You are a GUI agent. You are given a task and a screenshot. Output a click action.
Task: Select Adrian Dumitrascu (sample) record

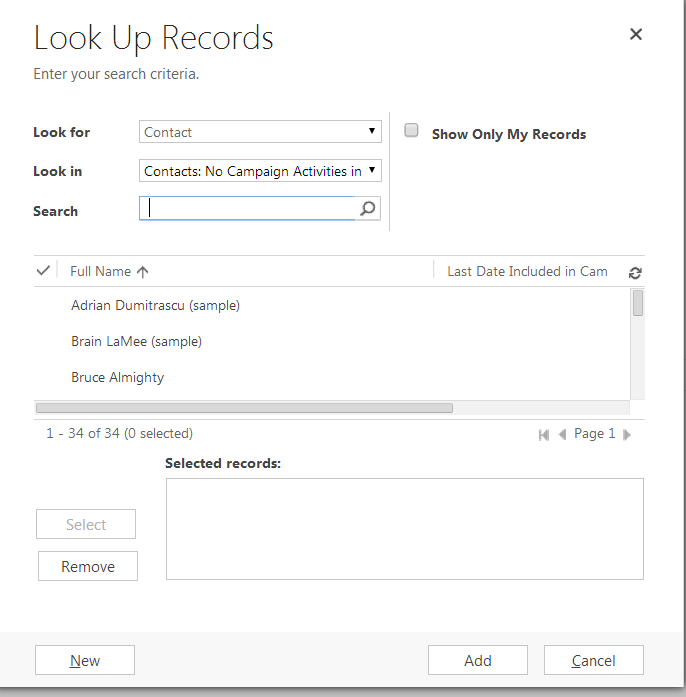tap(155, 305)
